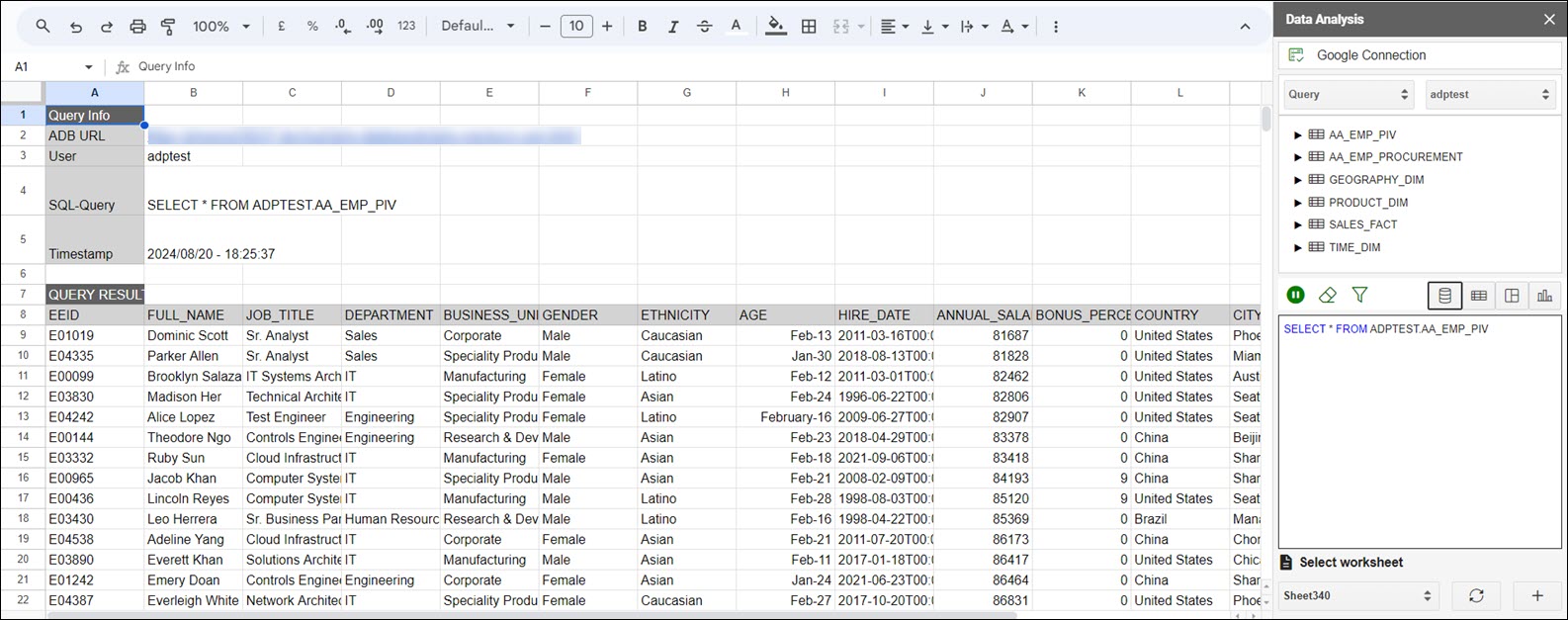Open the text wrapping dropdown

point(974,27)
